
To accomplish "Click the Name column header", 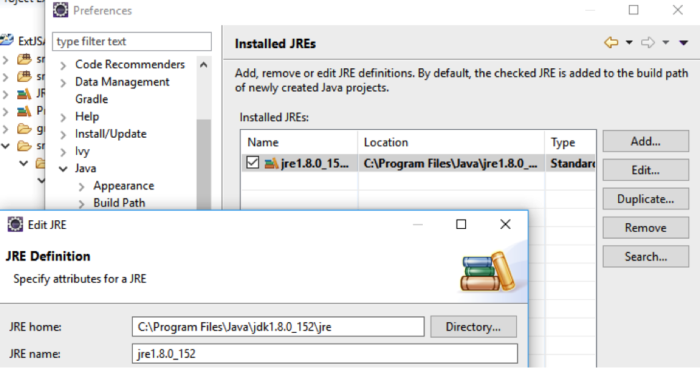I will 299,142.
